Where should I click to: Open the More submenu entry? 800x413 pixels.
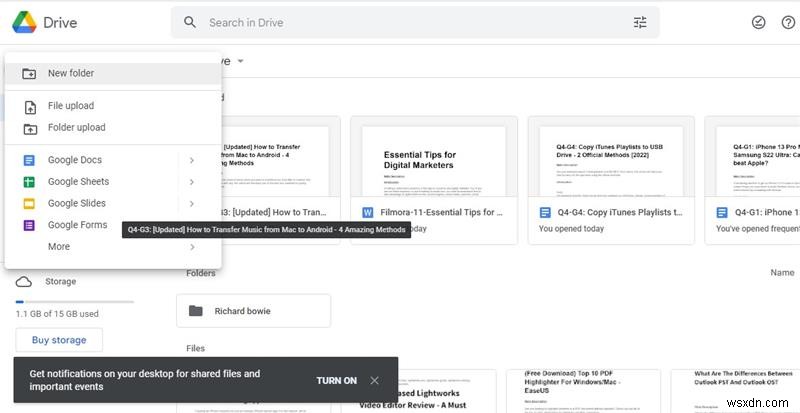[x=113, y=247]
